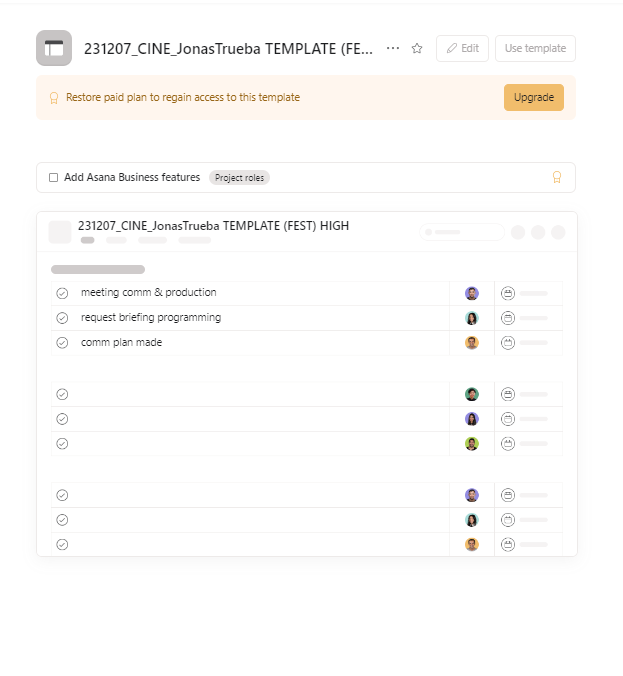Image resolution: width=623 pixels, height=676 pixels.
Task: Click the Edit button
Action: pyautogui.click(x=462, y=48)
